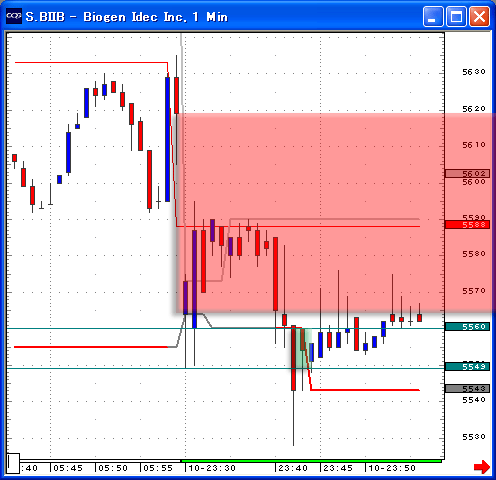Click the red arrow at bottom right

pyautogui.click(x=482, y=467)
